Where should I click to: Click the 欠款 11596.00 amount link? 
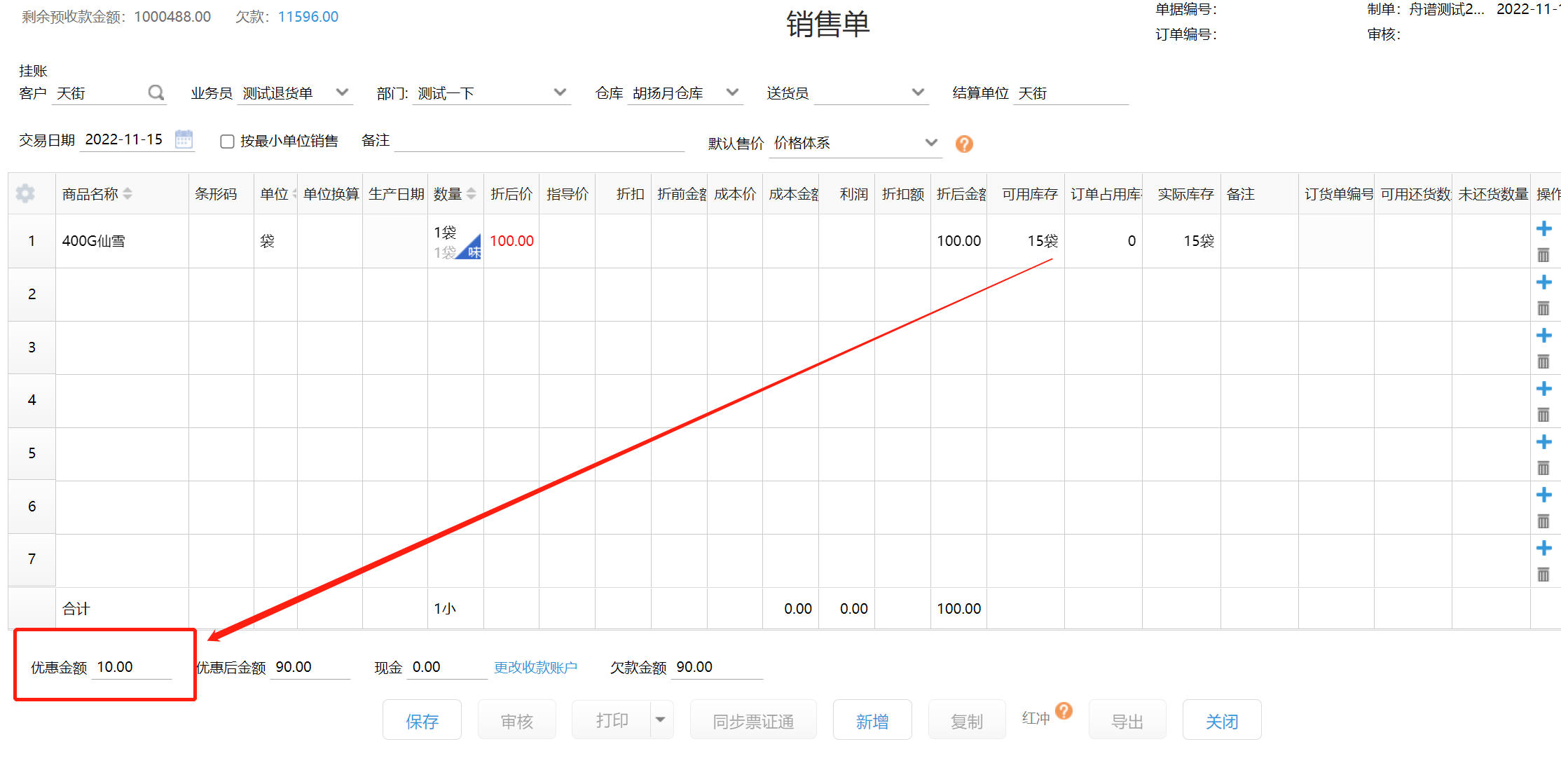(x=308, y=17)
